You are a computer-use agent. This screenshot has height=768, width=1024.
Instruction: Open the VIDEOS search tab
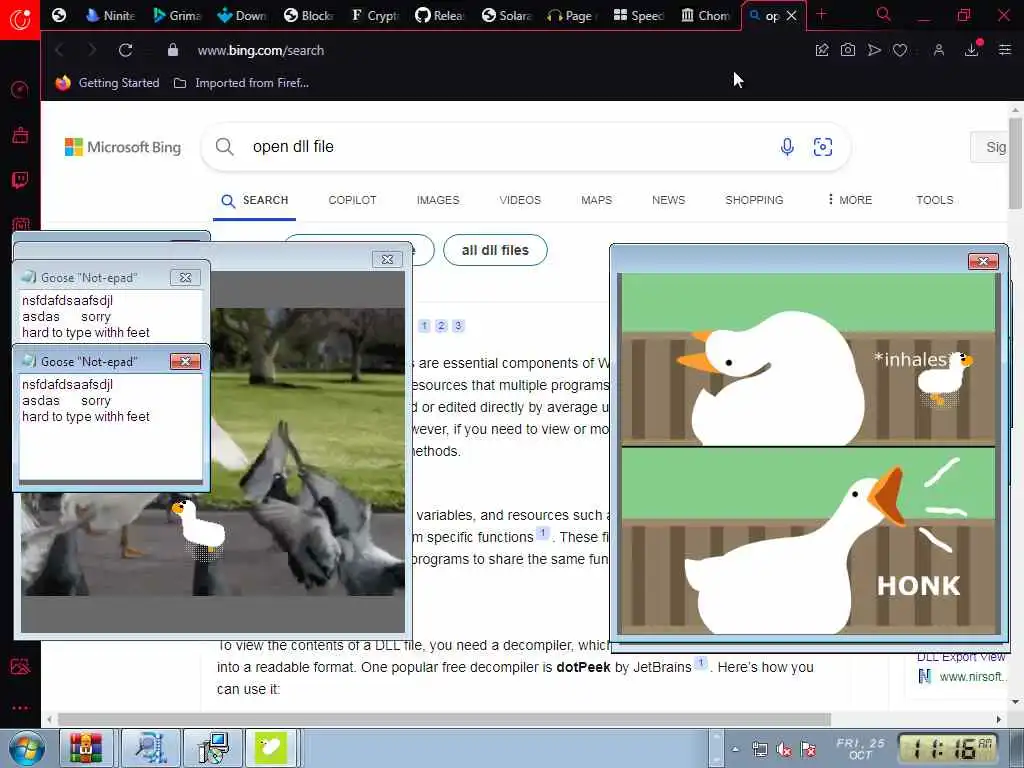pos(520,200)
